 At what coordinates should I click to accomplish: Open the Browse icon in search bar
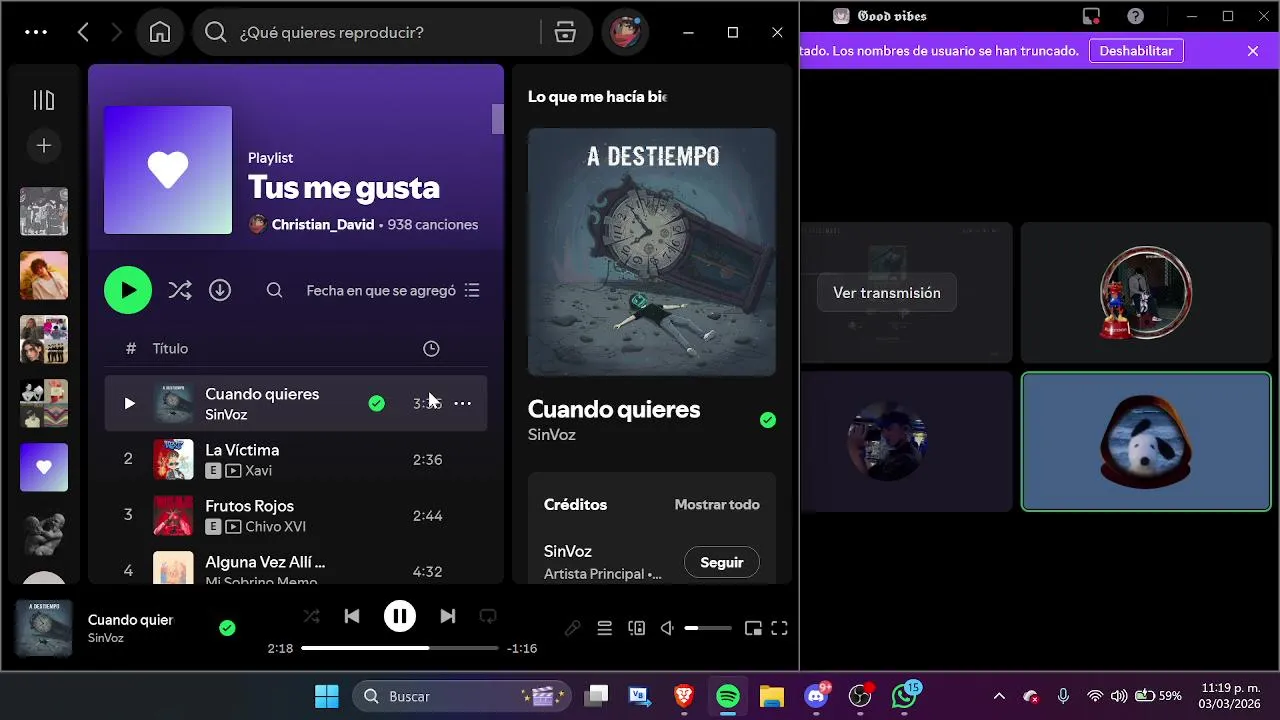(565, 32)
